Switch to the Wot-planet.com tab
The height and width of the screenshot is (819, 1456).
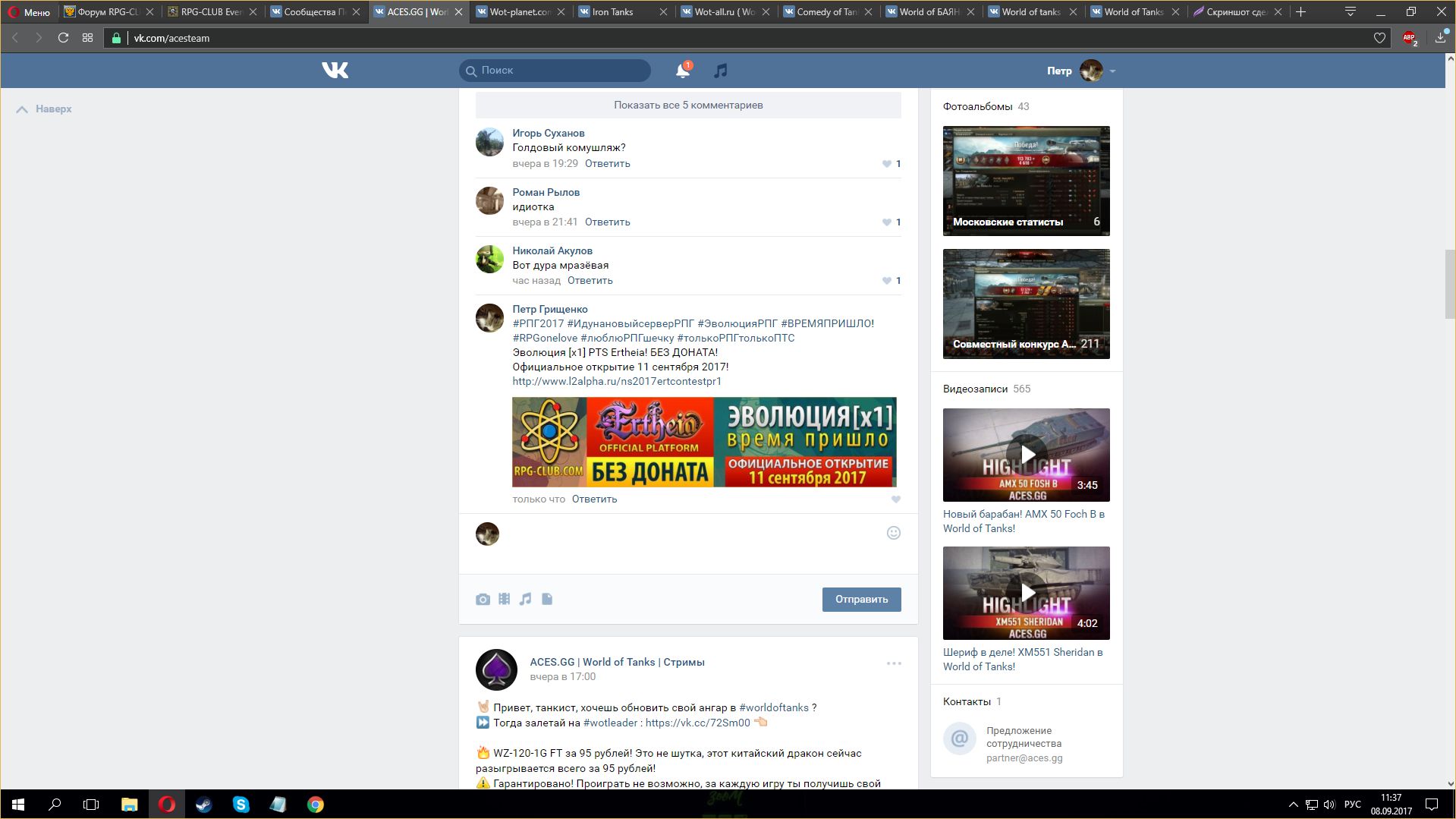[x=520, y=12]
